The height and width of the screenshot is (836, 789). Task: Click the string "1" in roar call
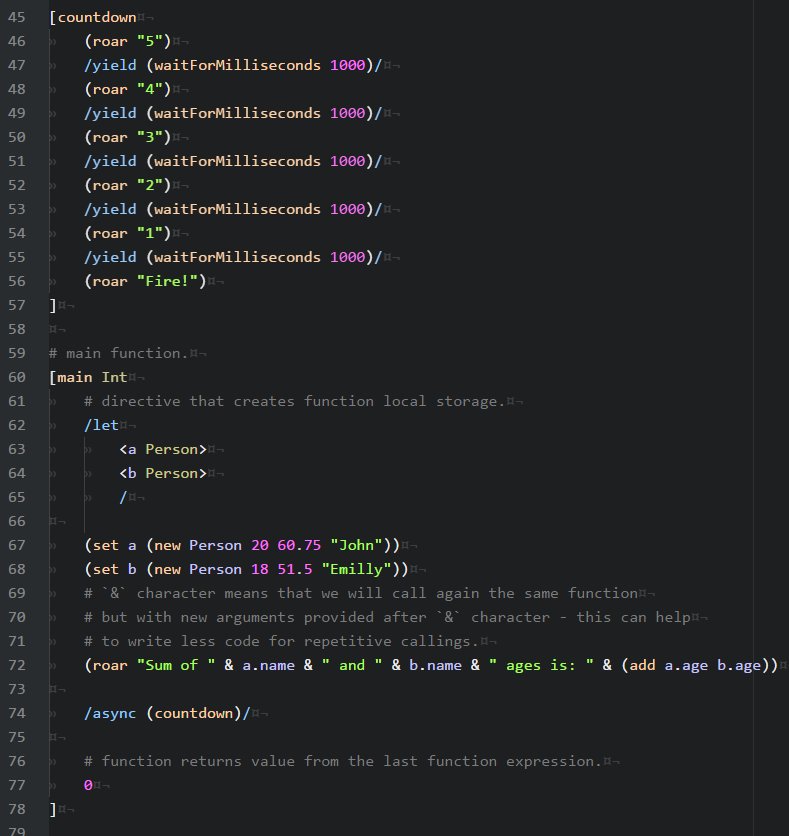click(x=150, y=233)
